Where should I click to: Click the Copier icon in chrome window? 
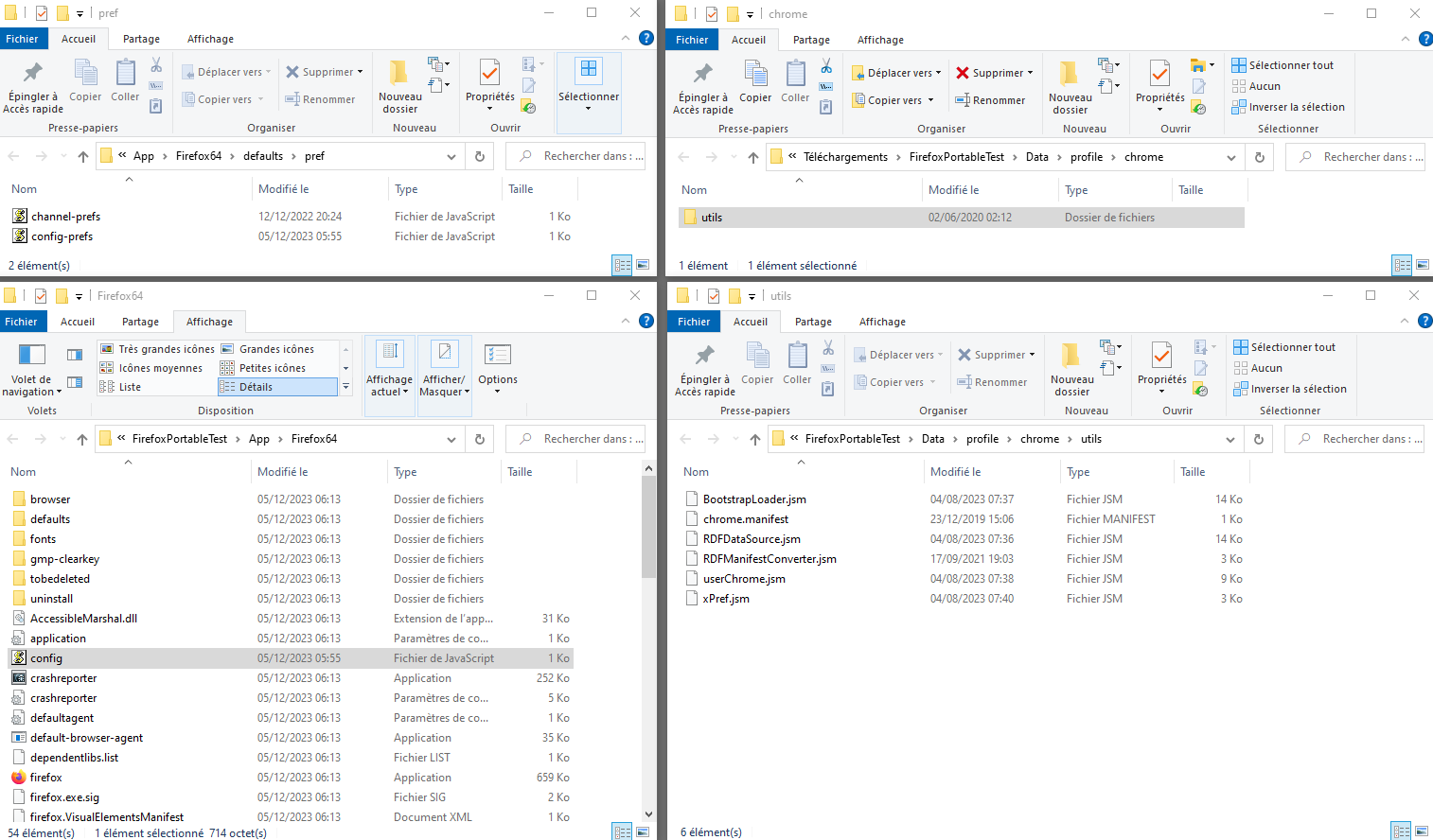pyautogui.click(x=755, y=81)
